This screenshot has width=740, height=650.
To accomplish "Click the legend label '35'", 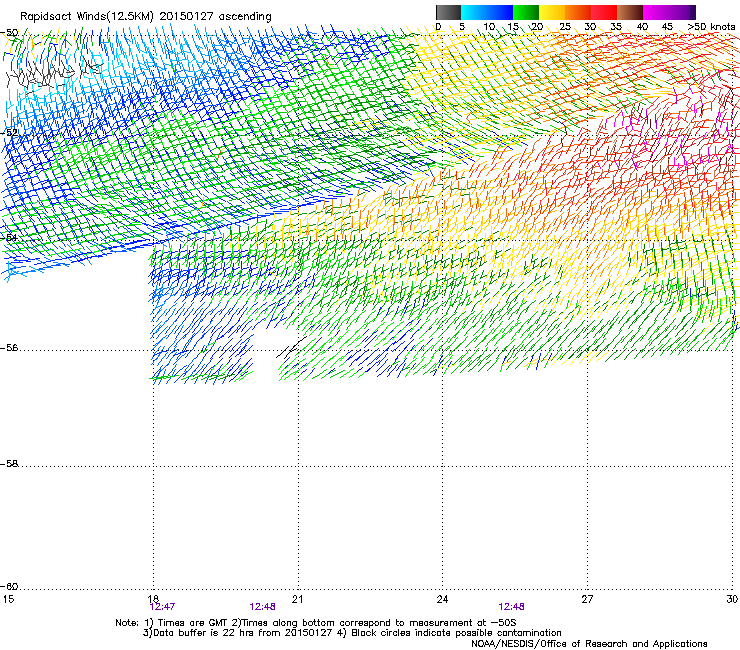I will coord(616,27).
